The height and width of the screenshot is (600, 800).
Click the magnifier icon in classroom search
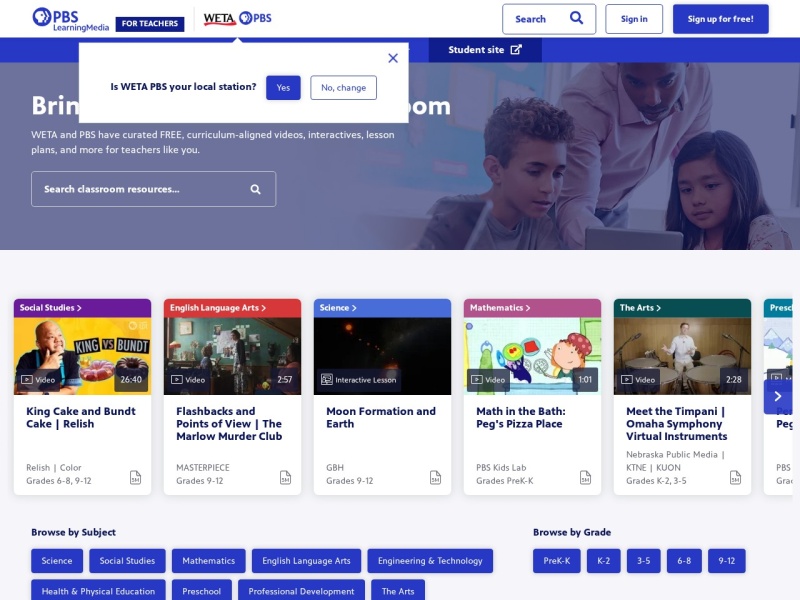pyautogui.click(x=256, y=189)
